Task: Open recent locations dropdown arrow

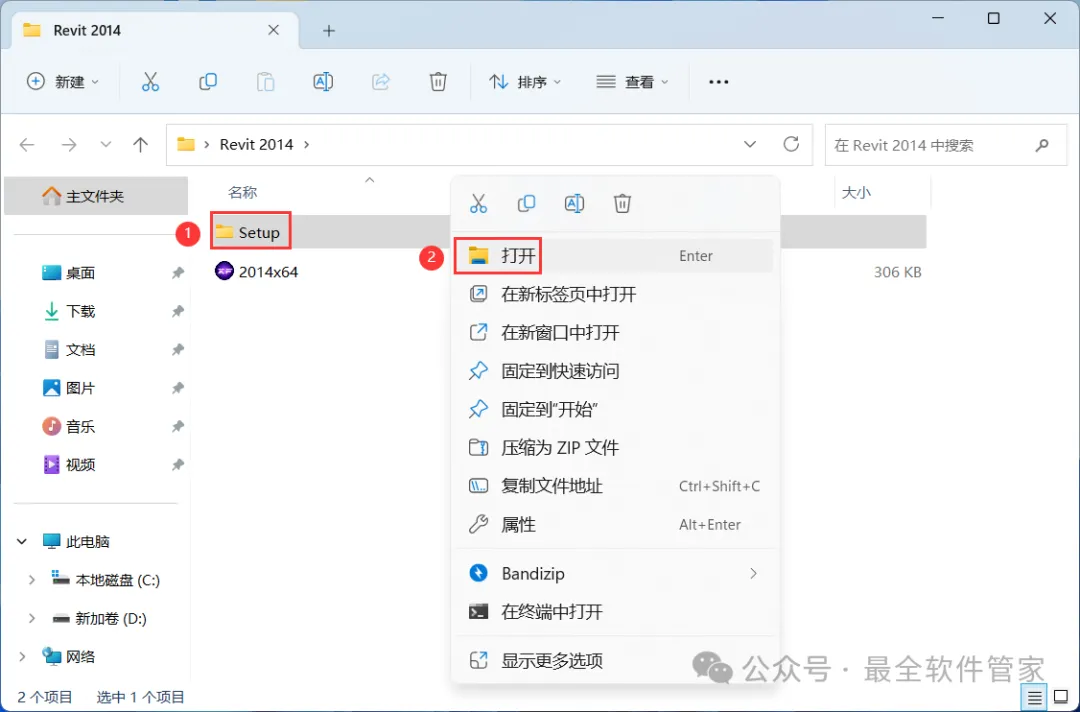Action: (x=105, y=145)
